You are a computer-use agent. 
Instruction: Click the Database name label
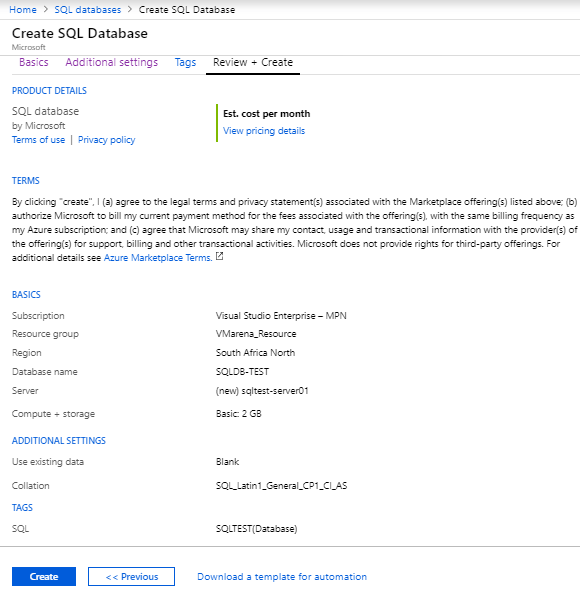coord(44,372)
